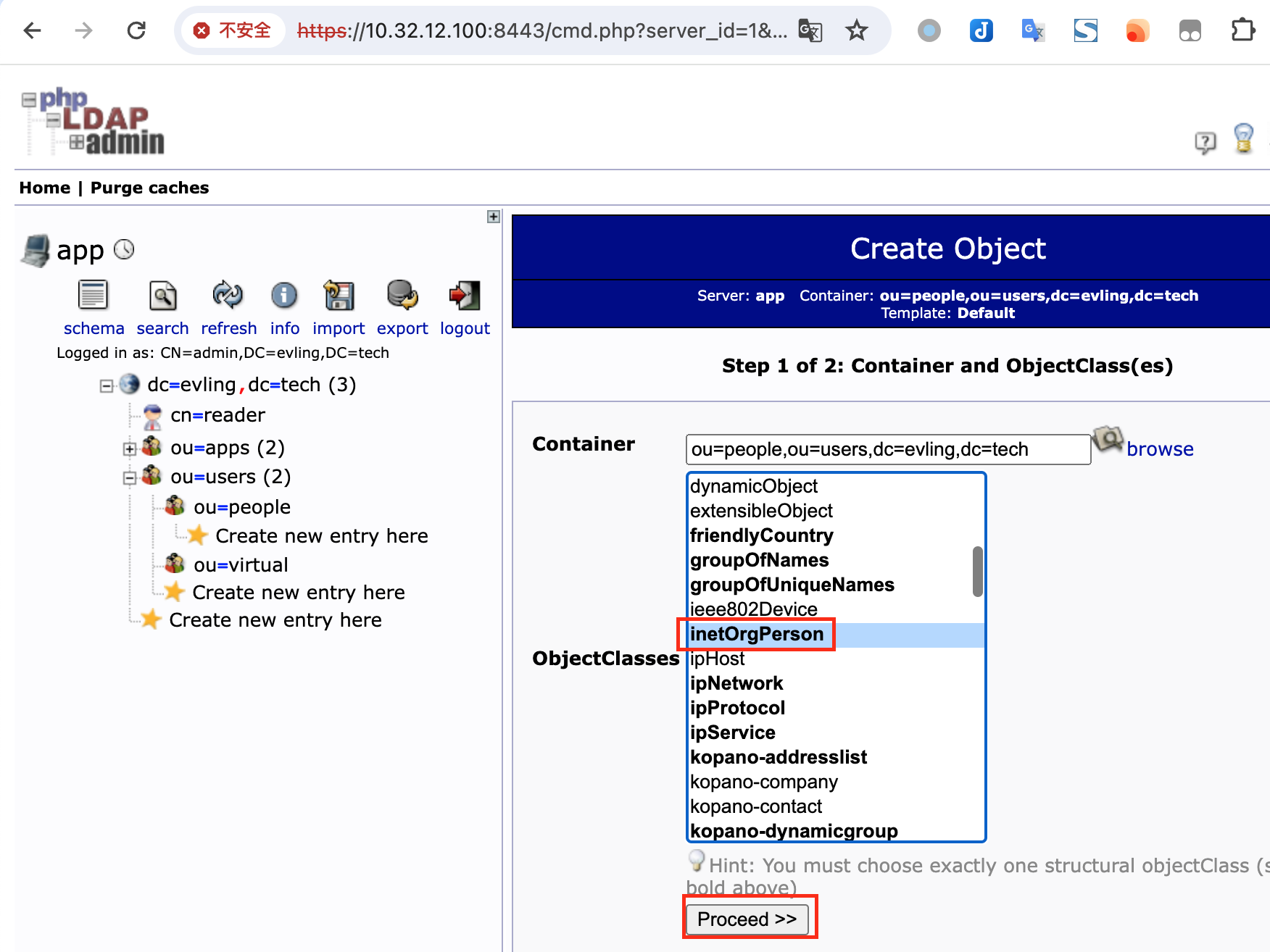The width and height of the screenshot is (1270, 952).
Task: Click the clock icon next to app
Action: pos(125,249)
